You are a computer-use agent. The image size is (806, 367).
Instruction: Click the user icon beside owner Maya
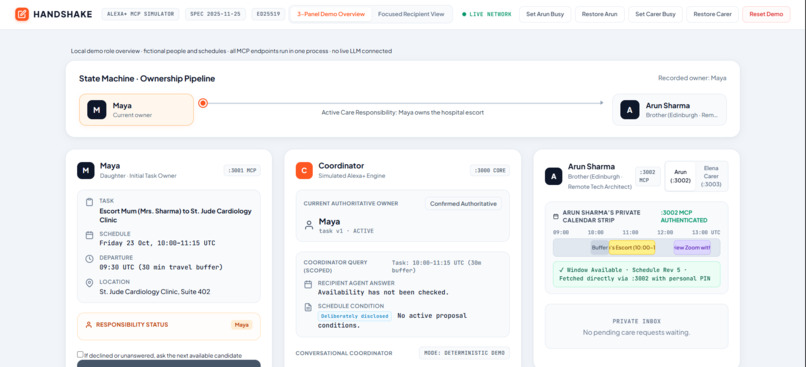point(309,225)
